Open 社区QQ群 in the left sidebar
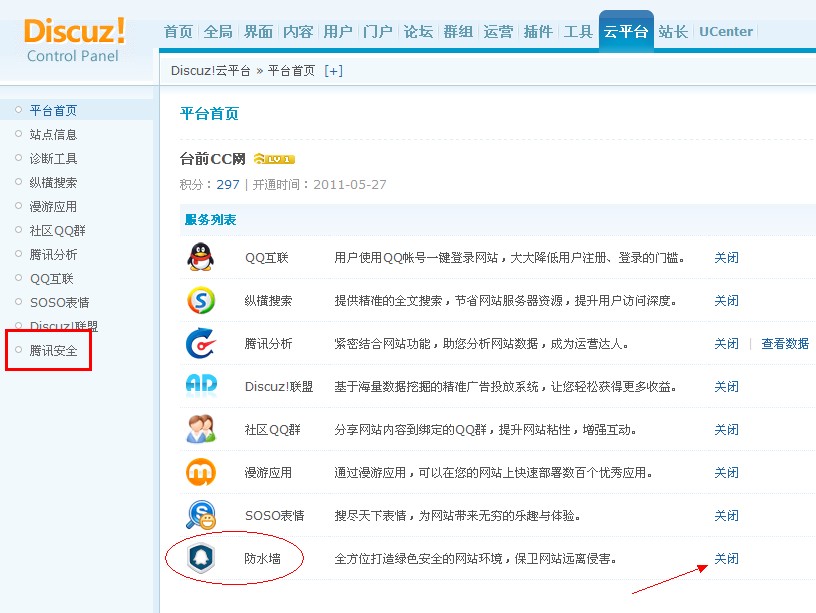The image size is (816, 613). [58, 231]
